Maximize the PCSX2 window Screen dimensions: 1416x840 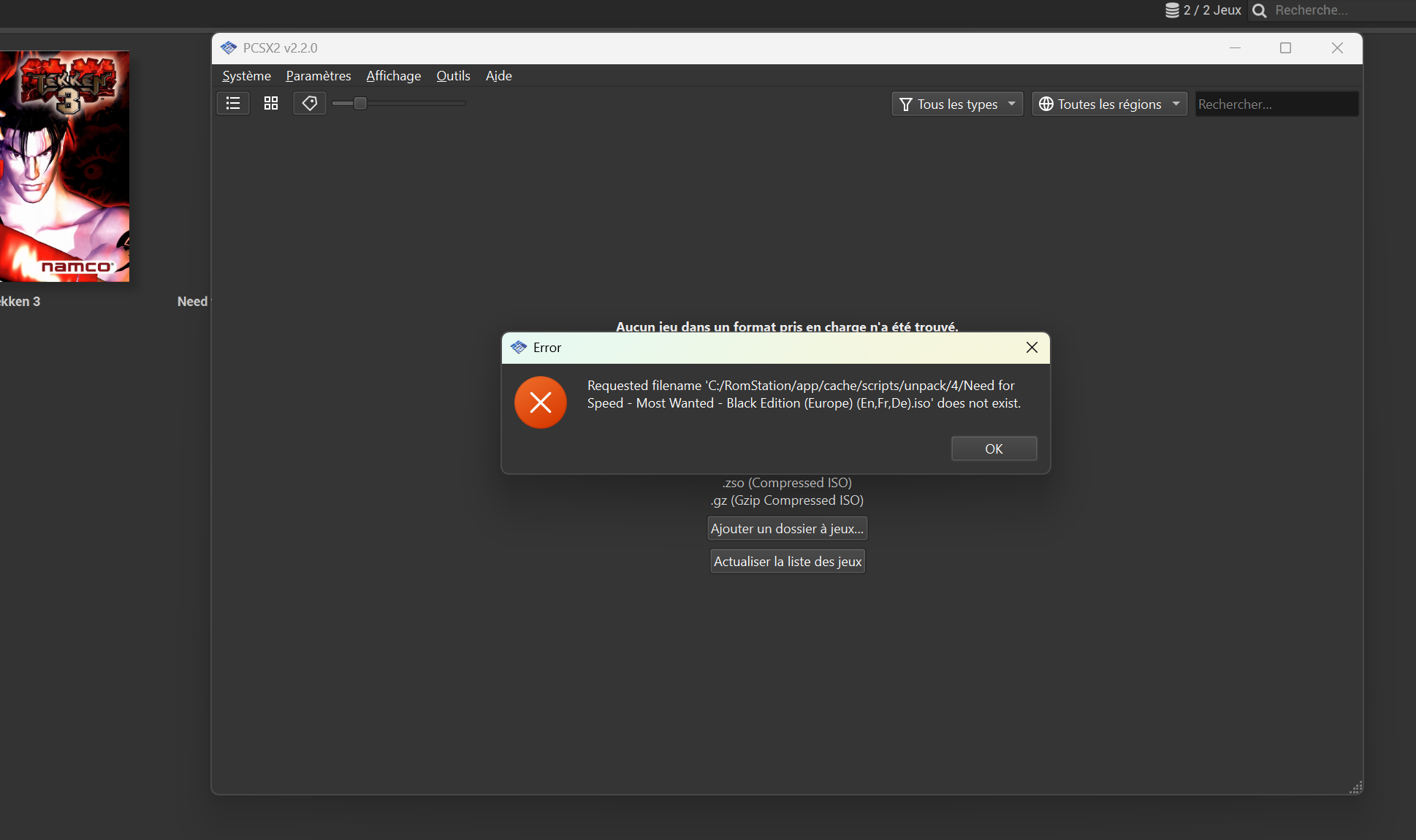coord(1285,48)
